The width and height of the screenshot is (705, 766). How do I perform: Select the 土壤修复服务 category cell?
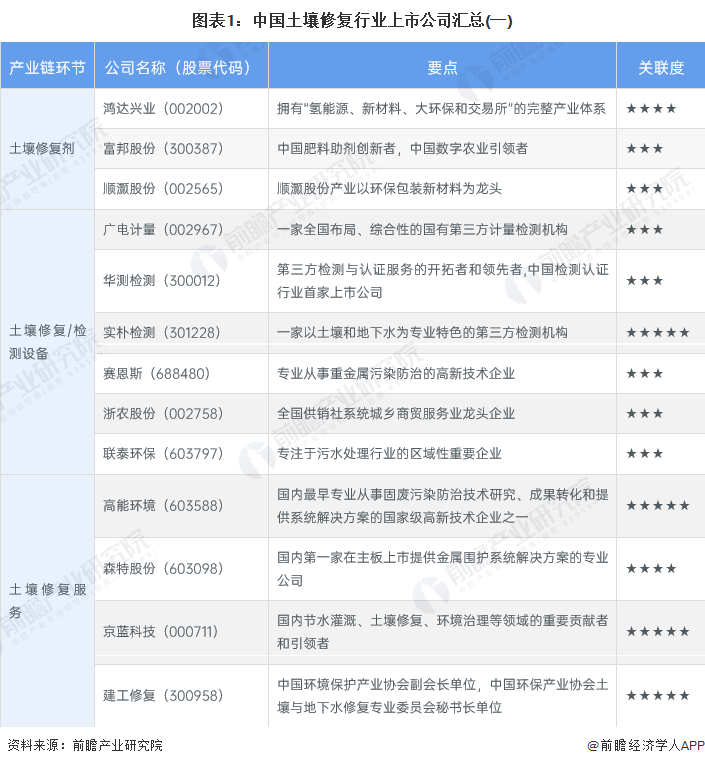click(x=47, y=600)
